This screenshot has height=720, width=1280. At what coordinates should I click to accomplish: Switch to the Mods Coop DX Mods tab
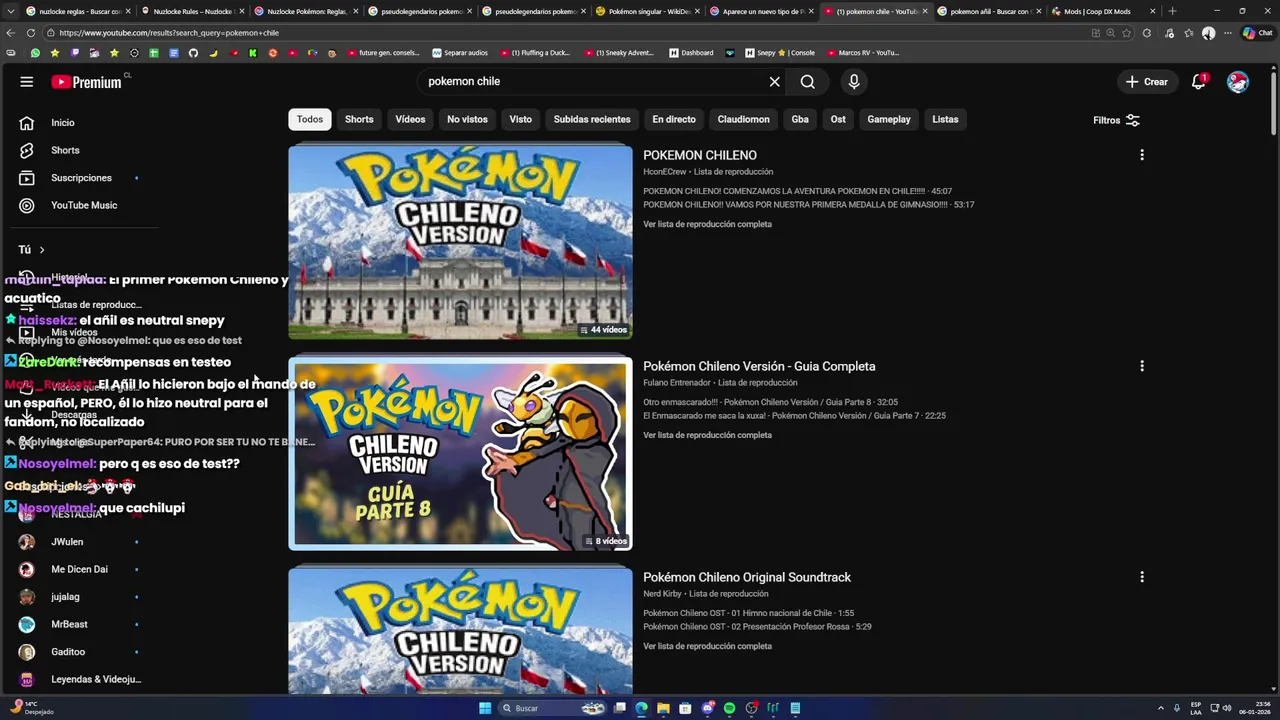[x=1102, y=11]
